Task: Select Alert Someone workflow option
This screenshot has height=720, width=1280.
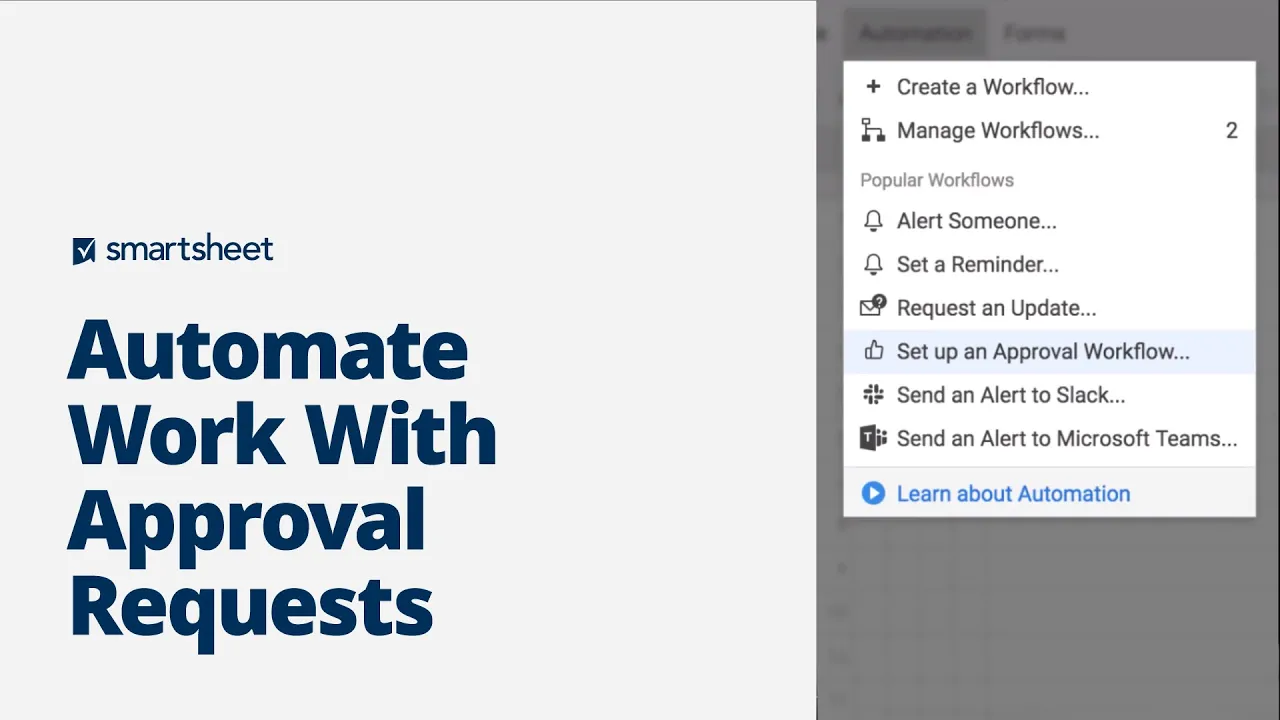Action: coord(1049,221)
